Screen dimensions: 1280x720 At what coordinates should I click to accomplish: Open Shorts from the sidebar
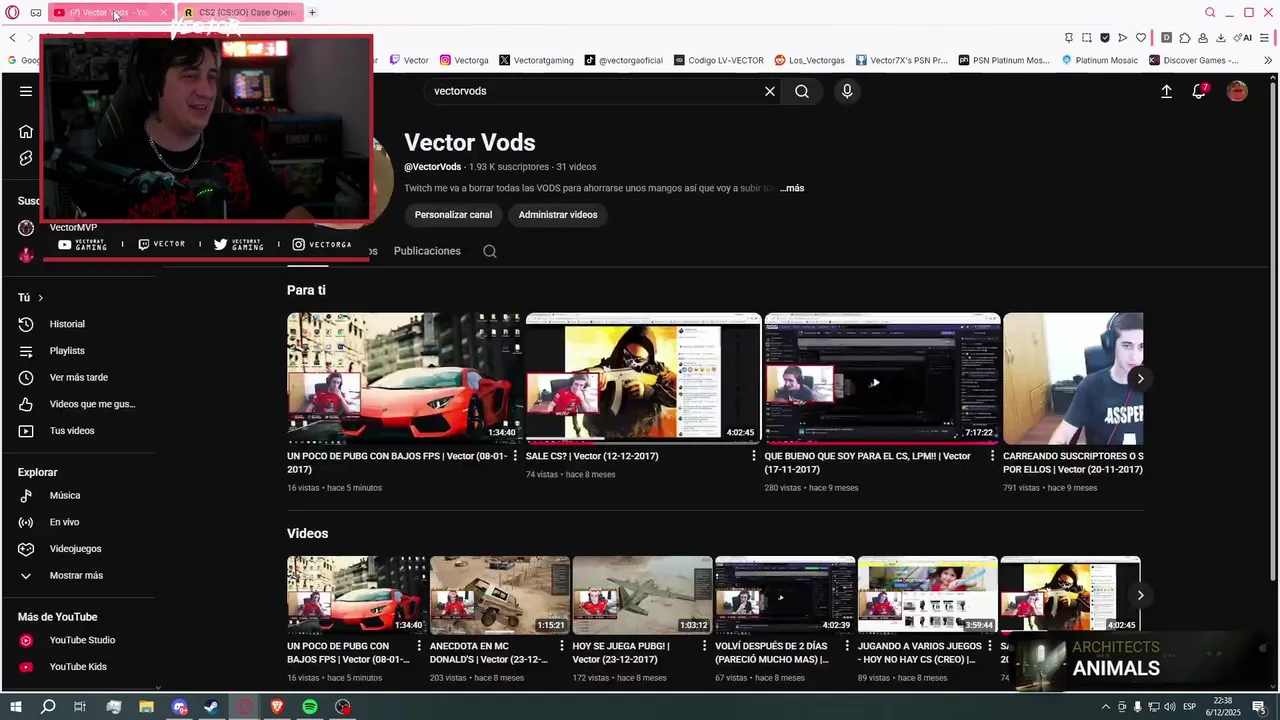click(x=26, y=158)
